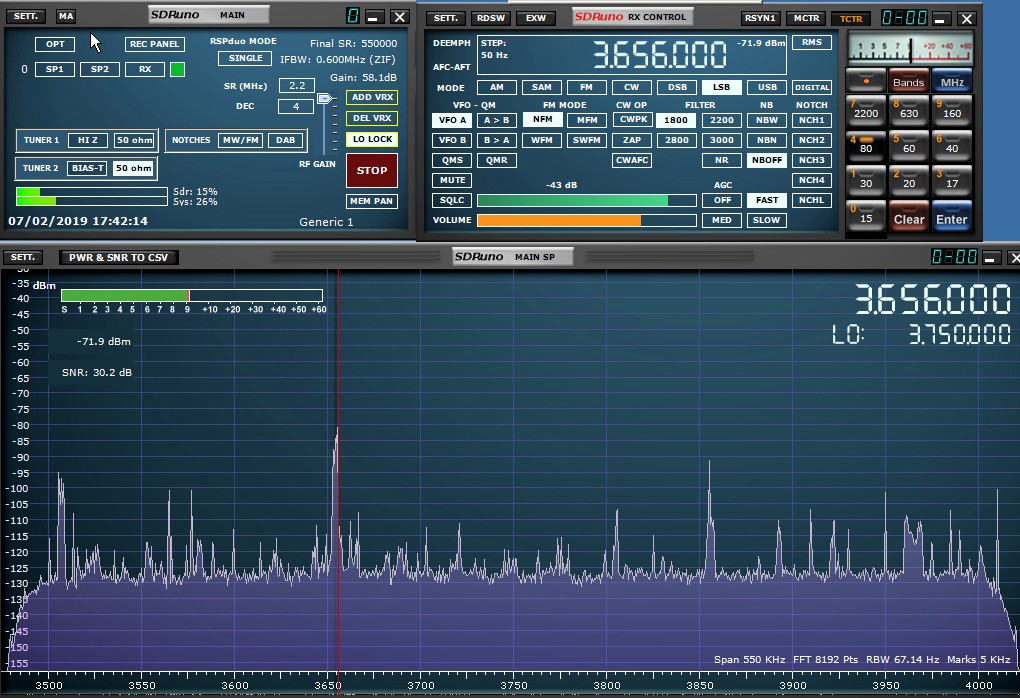
Task: Click the RMS button
Action: 811,42
